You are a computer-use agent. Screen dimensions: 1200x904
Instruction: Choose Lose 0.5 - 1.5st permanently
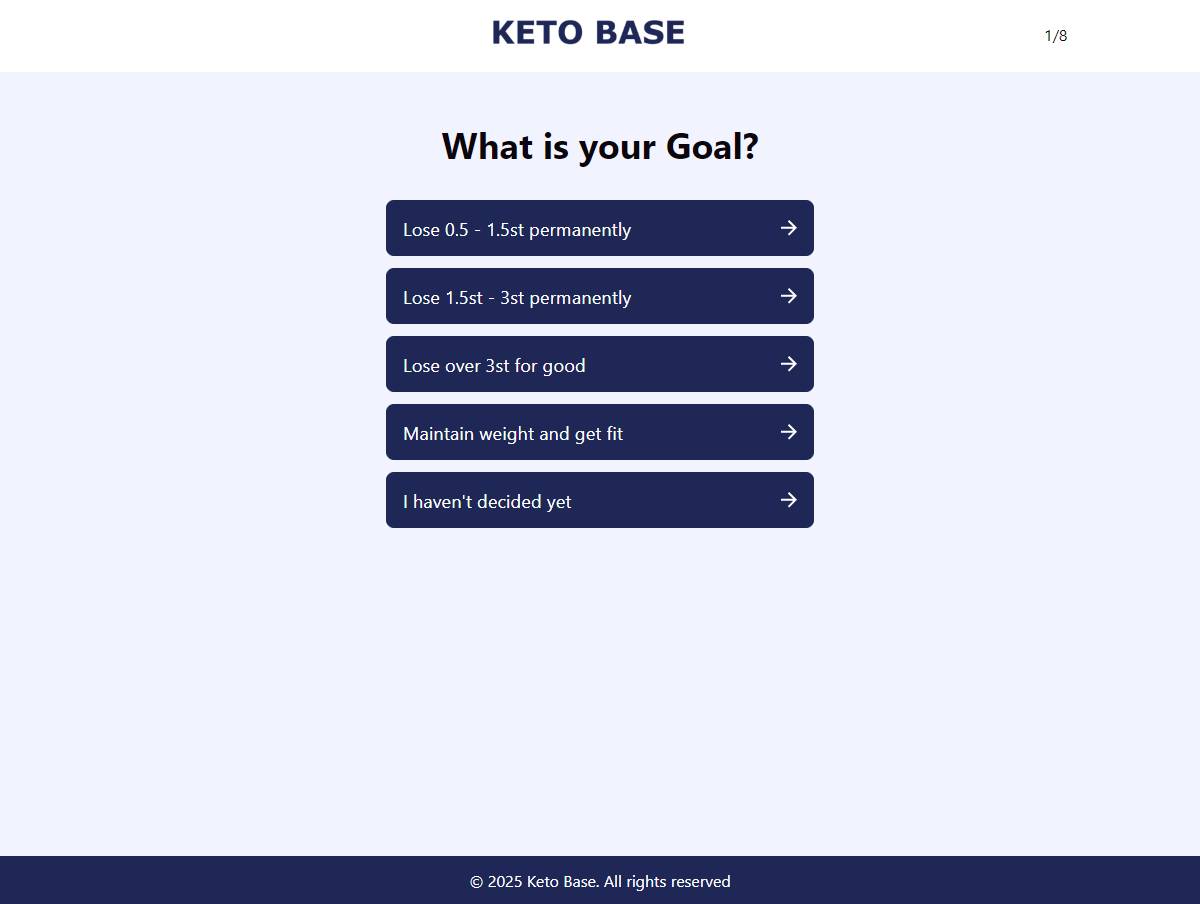click(600, 228)
